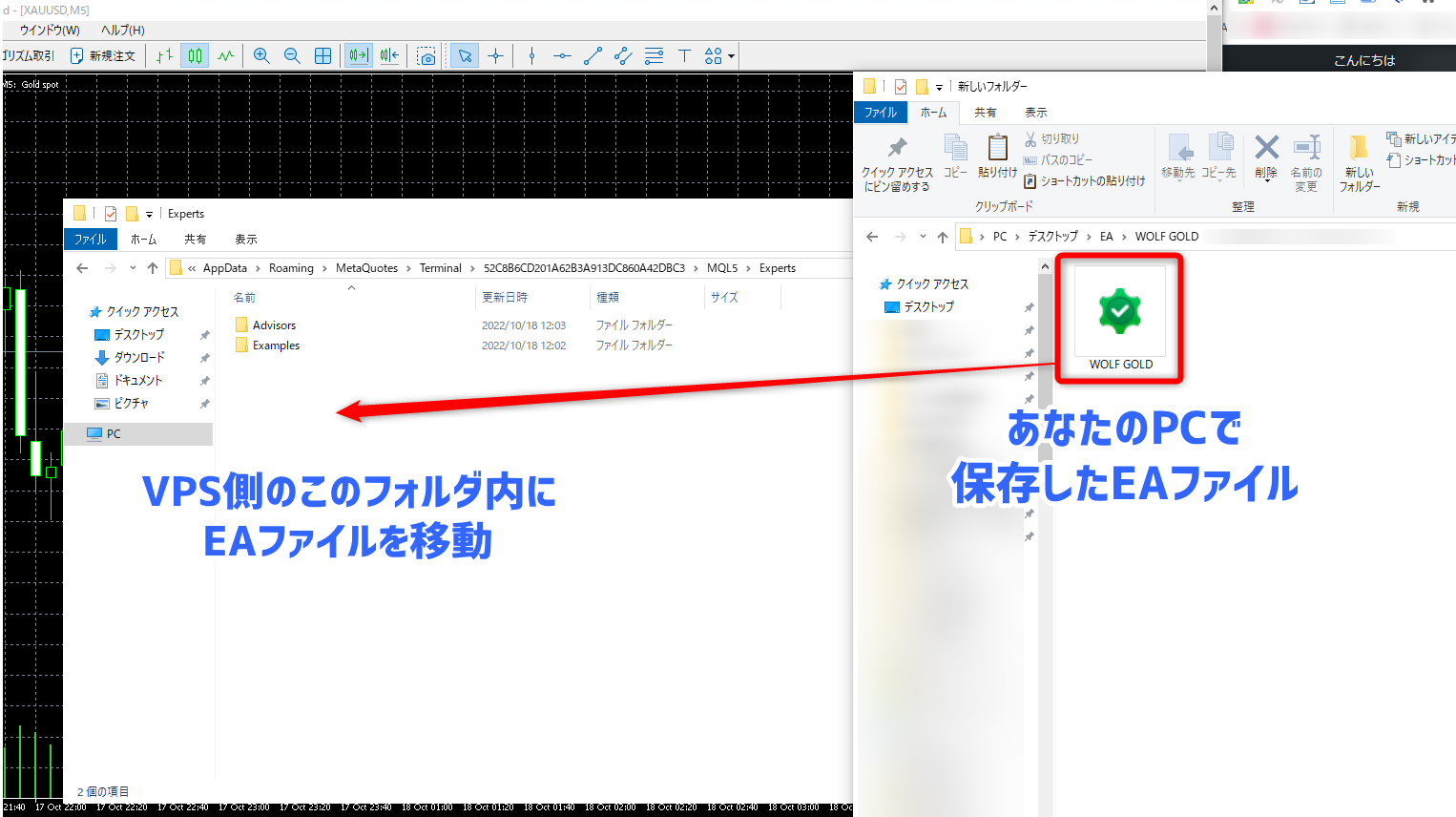
Task: Draw a horizontal line
Action: click(562, 55)
